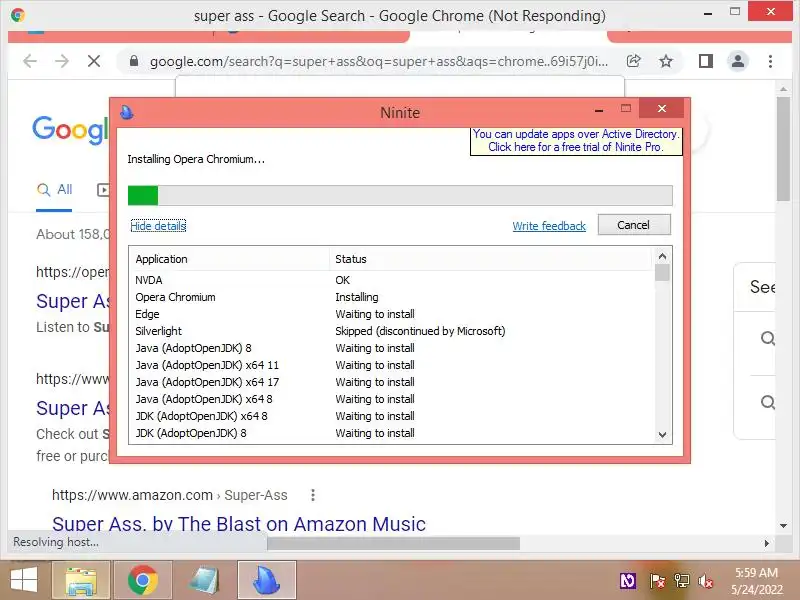The width and height of the screenshot is (800, 600).
Task: Click Chrome's forward navigation arrow
Action: click(x=62, y=62)
